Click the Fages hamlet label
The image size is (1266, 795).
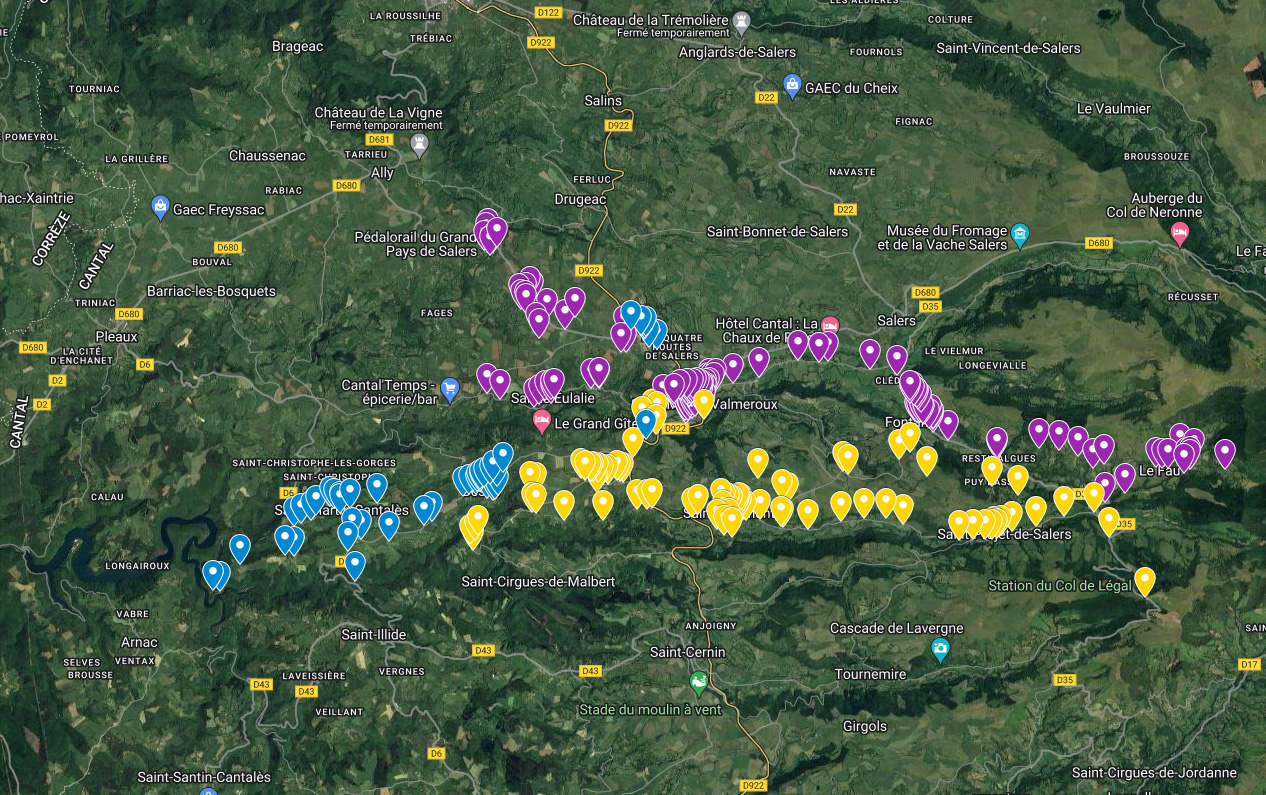click(x=437, y=313)
